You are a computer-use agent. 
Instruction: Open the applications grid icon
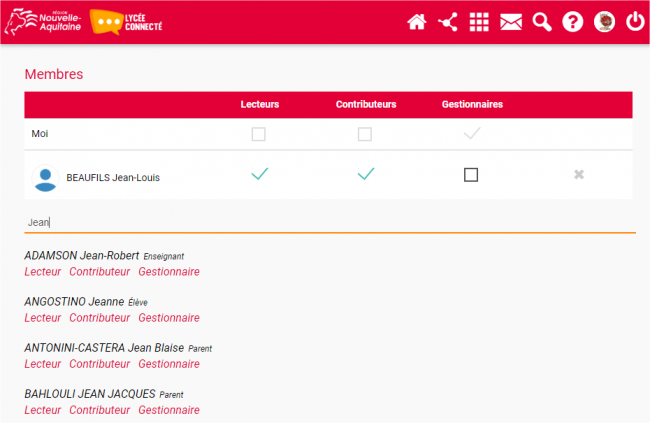click(479, 22)
